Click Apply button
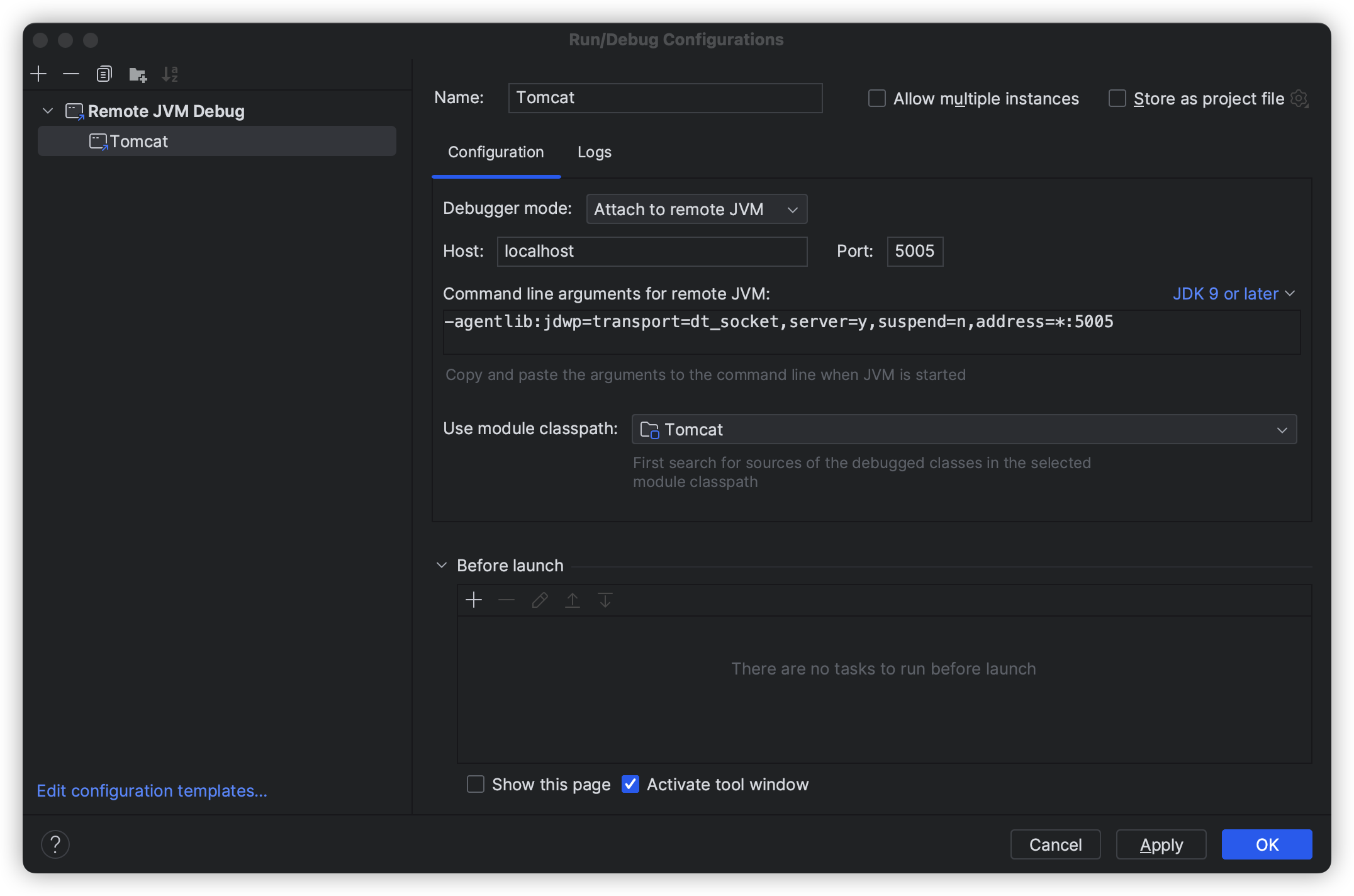1354x896 pixels. (x=1161, y=844)
